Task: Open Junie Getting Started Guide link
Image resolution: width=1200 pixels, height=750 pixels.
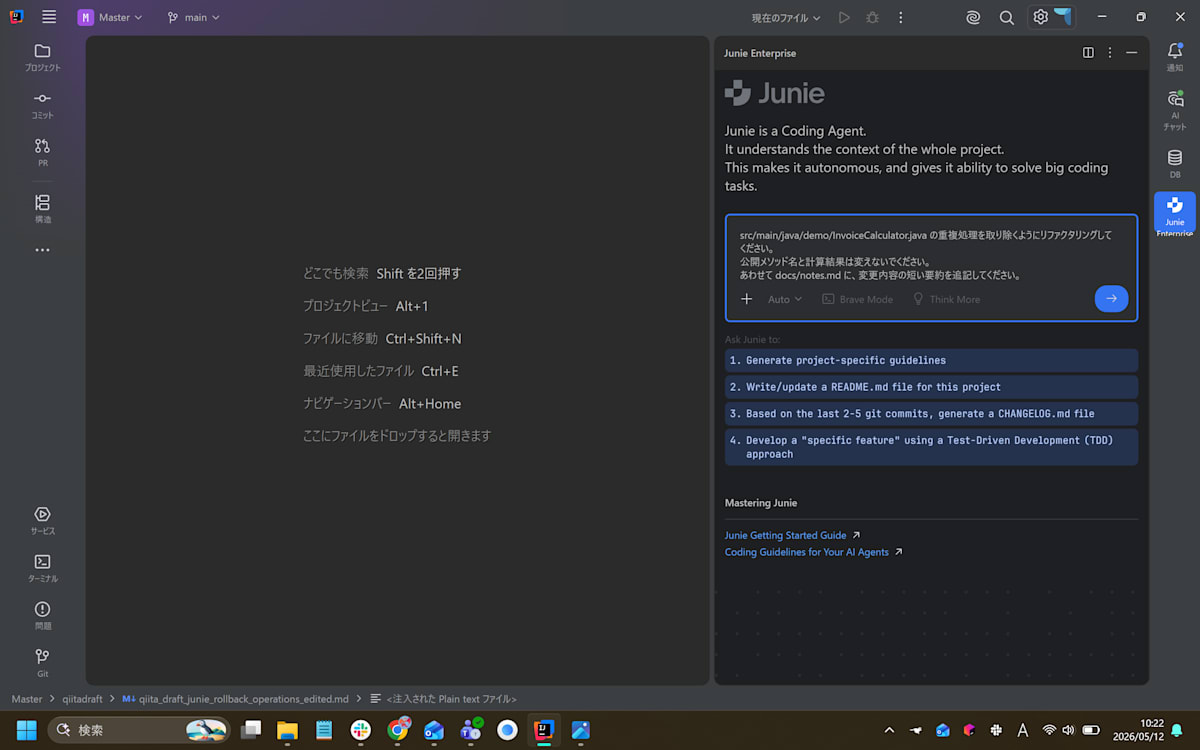Action: pos(786,535)
